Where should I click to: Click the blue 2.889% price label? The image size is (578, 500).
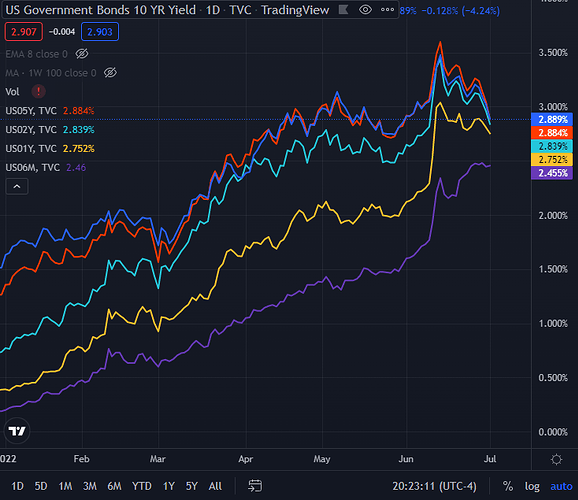coord(552,119)
